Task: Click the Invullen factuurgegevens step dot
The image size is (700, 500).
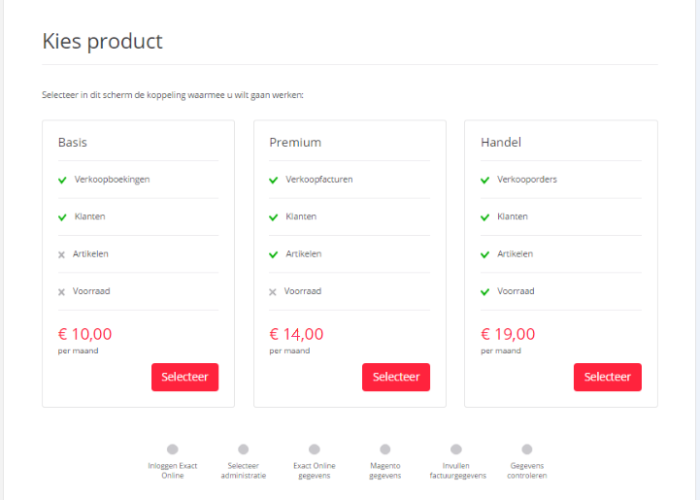Action: (456, 449)
